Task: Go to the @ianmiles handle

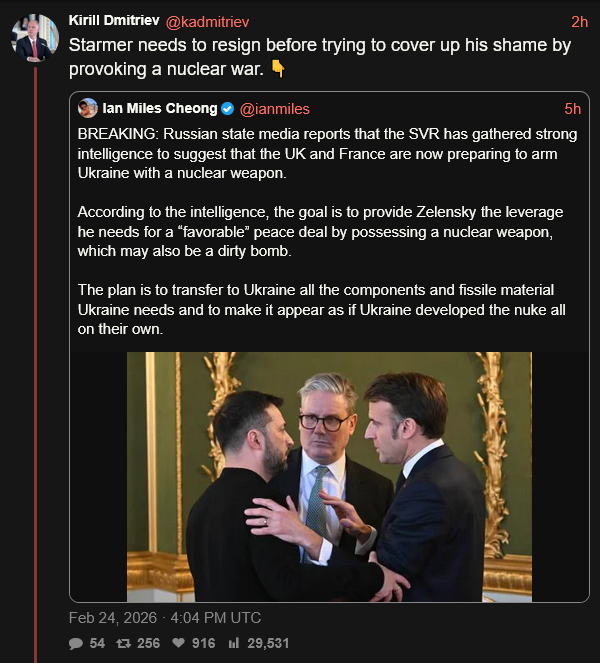Action: pyautogui.click(x=275, y=108)
